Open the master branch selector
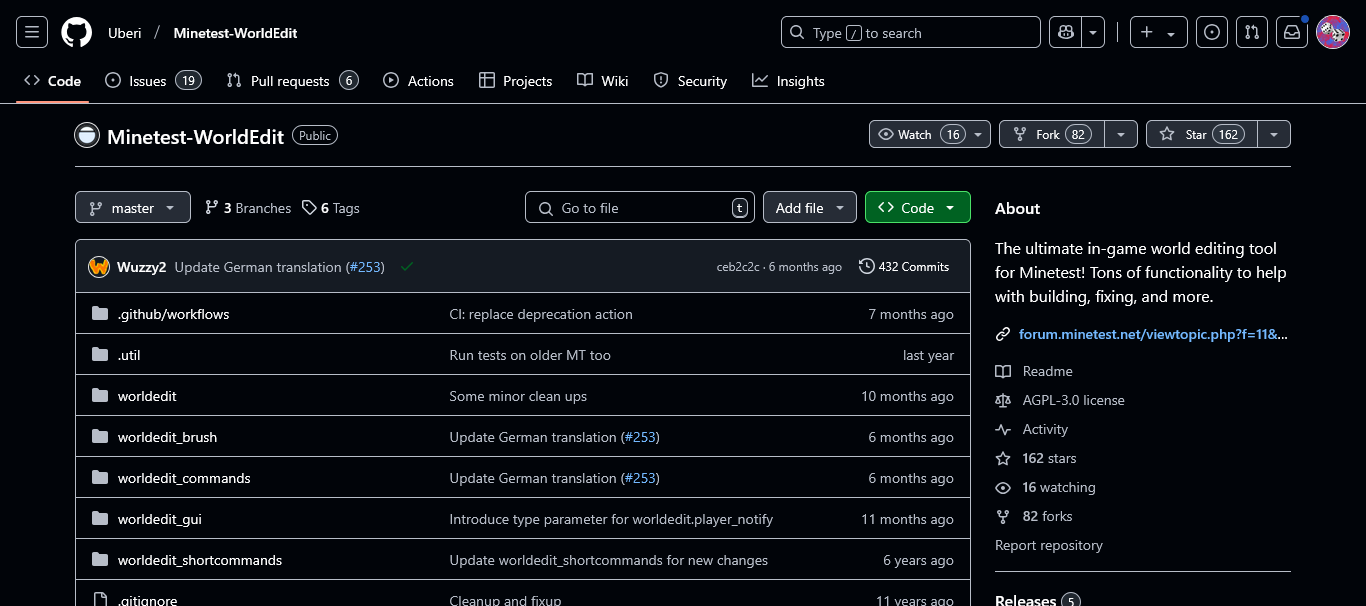This screenshot has height=606, width=1366. pos(133,208)
